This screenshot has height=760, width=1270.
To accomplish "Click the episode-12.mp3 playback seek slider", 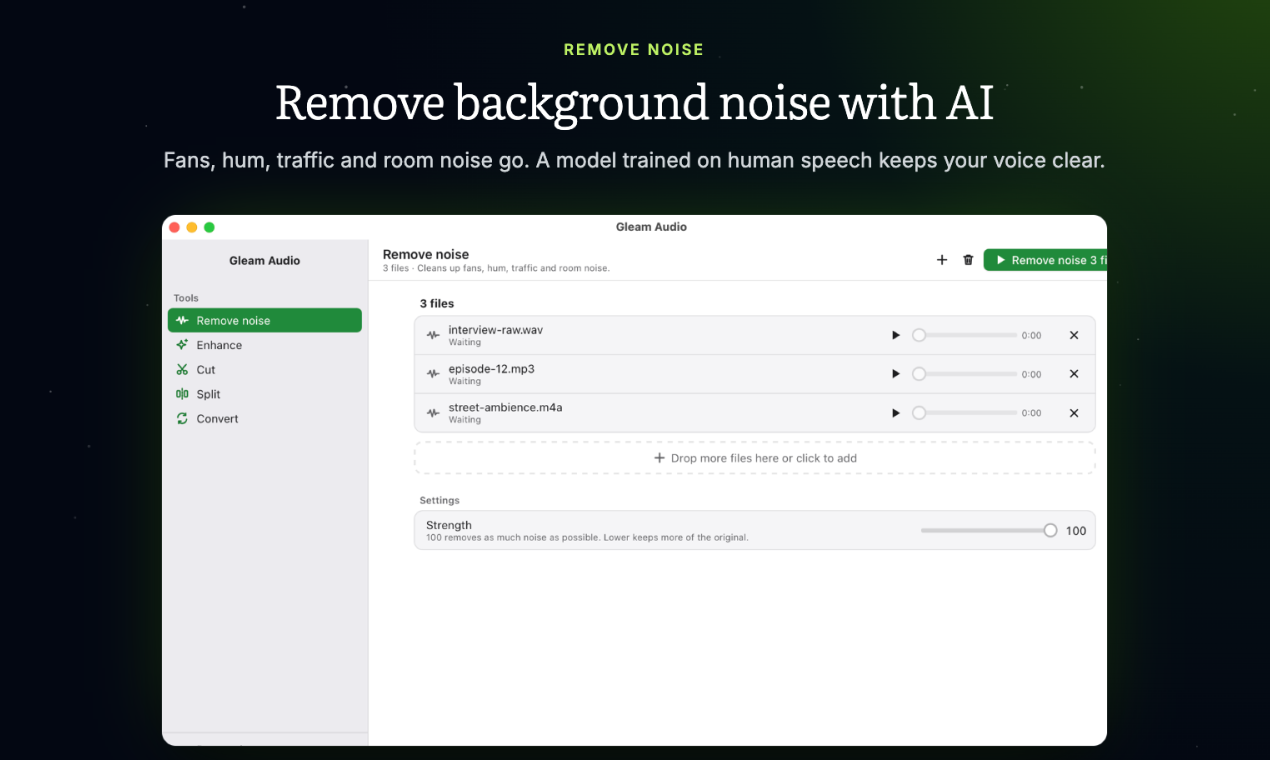I will [x=965, y=374].
